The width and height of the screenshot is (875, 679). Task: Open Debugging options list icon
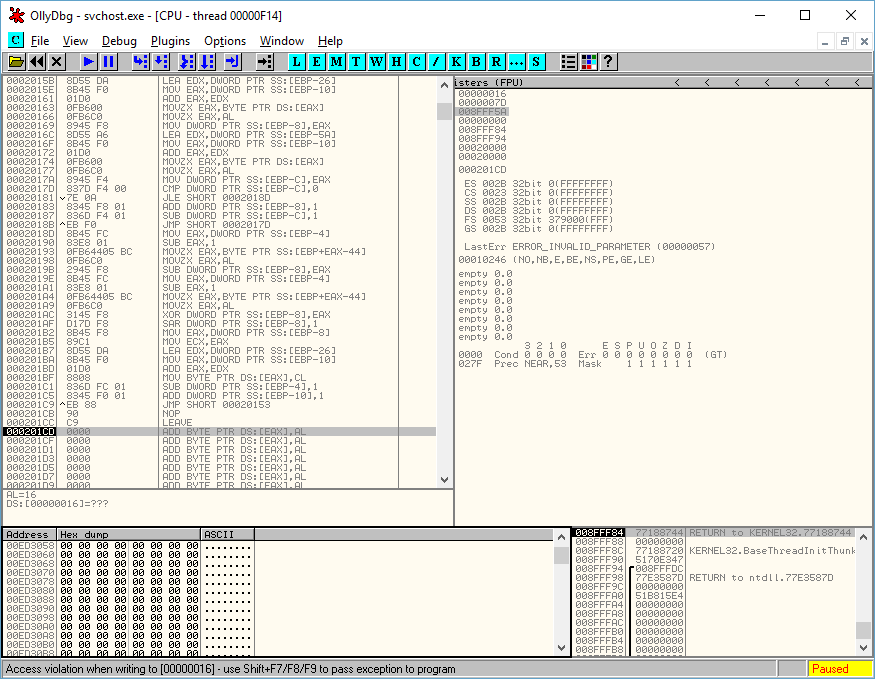[x=568, y=61]
